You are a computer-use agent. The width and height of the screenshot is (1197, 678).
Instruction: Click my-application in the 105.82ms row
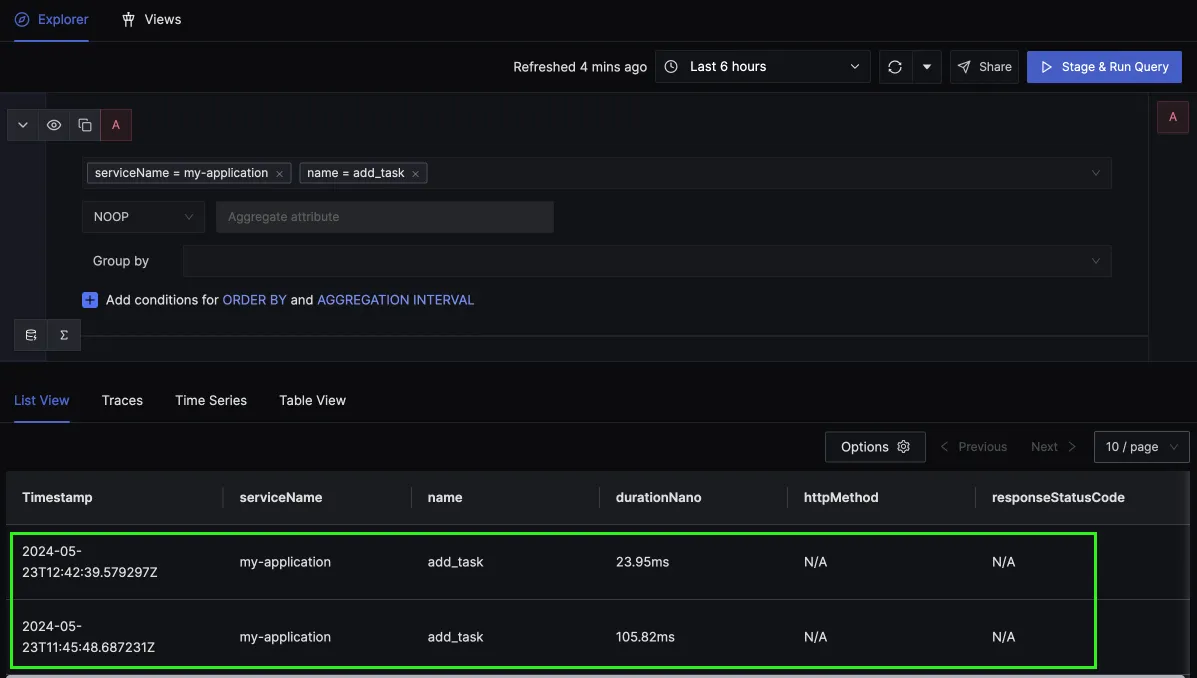tap(285, 637)
